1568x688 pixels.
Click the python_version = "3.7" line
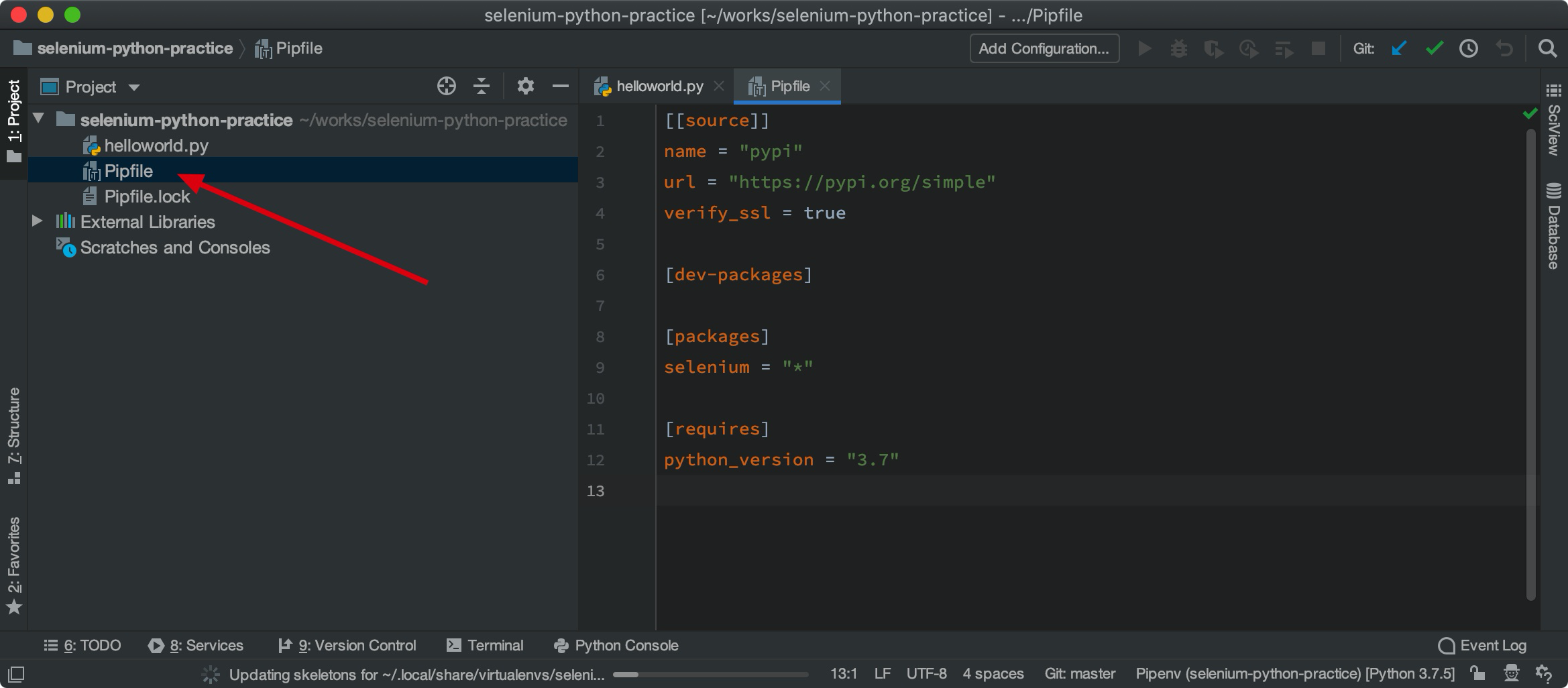click(x=781, y=459)
